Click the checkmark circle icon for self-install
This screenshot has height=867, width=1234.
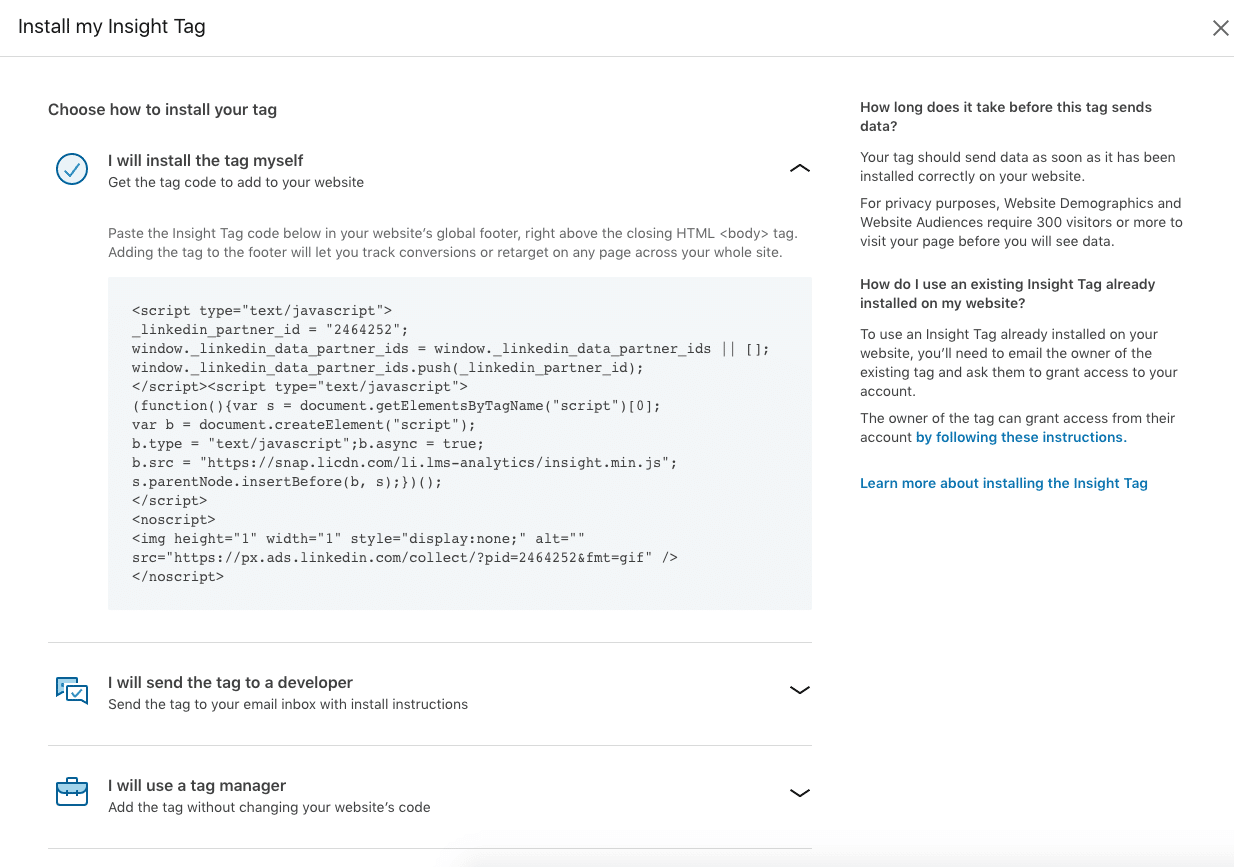point(72,170)
